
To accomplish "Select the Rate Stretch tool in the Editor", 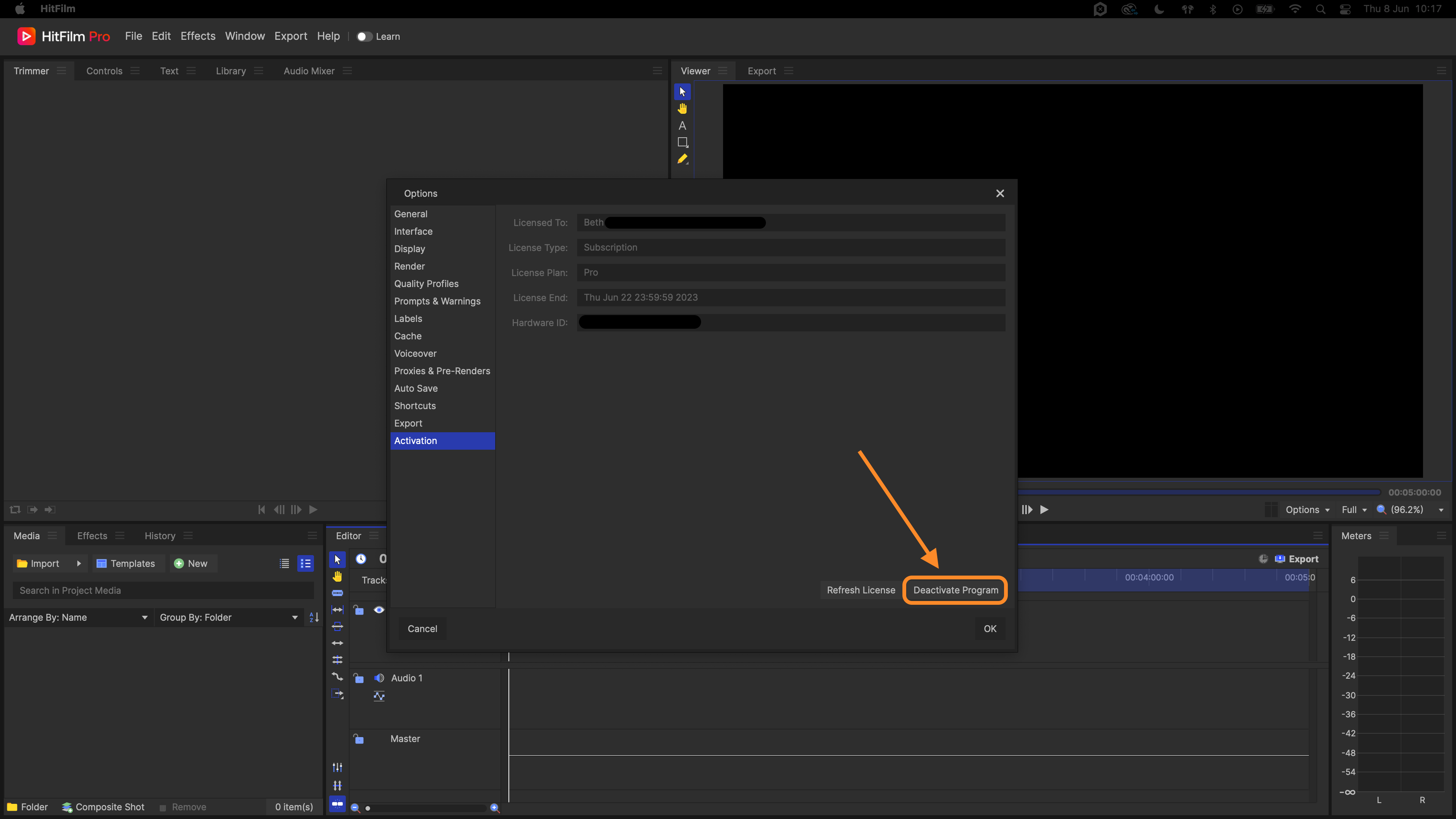I will [337, 676].
